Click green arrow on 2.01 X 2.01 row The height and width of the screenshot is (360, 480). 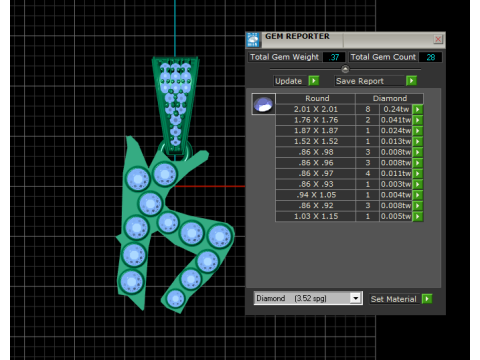pyautogui.click(x=418, y=109)
